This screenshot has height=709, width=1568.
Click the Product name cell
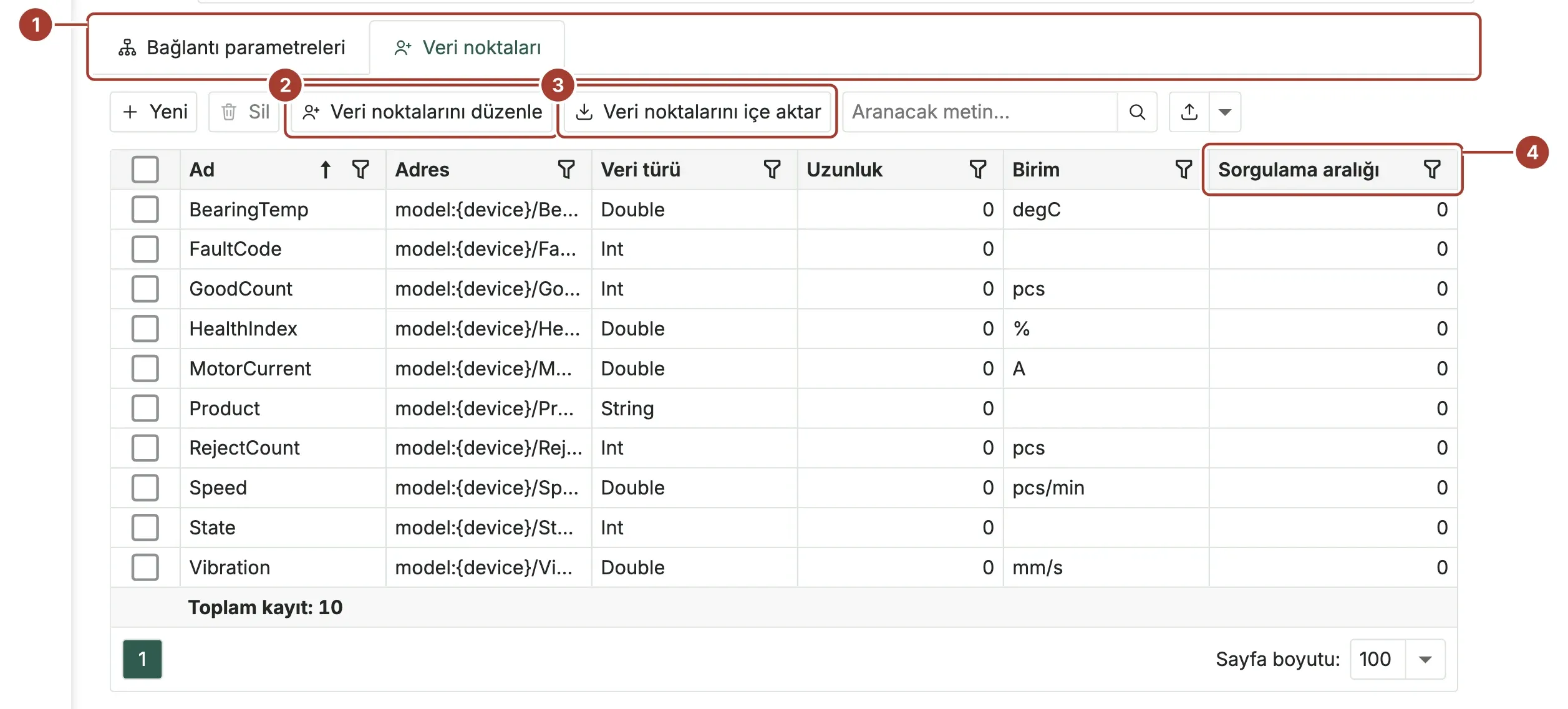[x=283, y=408]
